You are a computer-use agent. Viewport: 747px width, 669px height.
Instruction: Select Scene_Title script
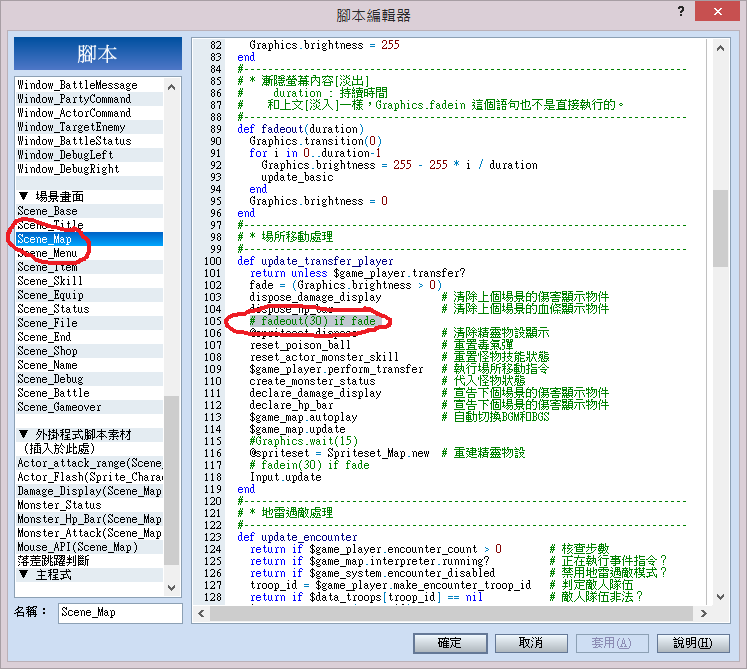(90, 225)
